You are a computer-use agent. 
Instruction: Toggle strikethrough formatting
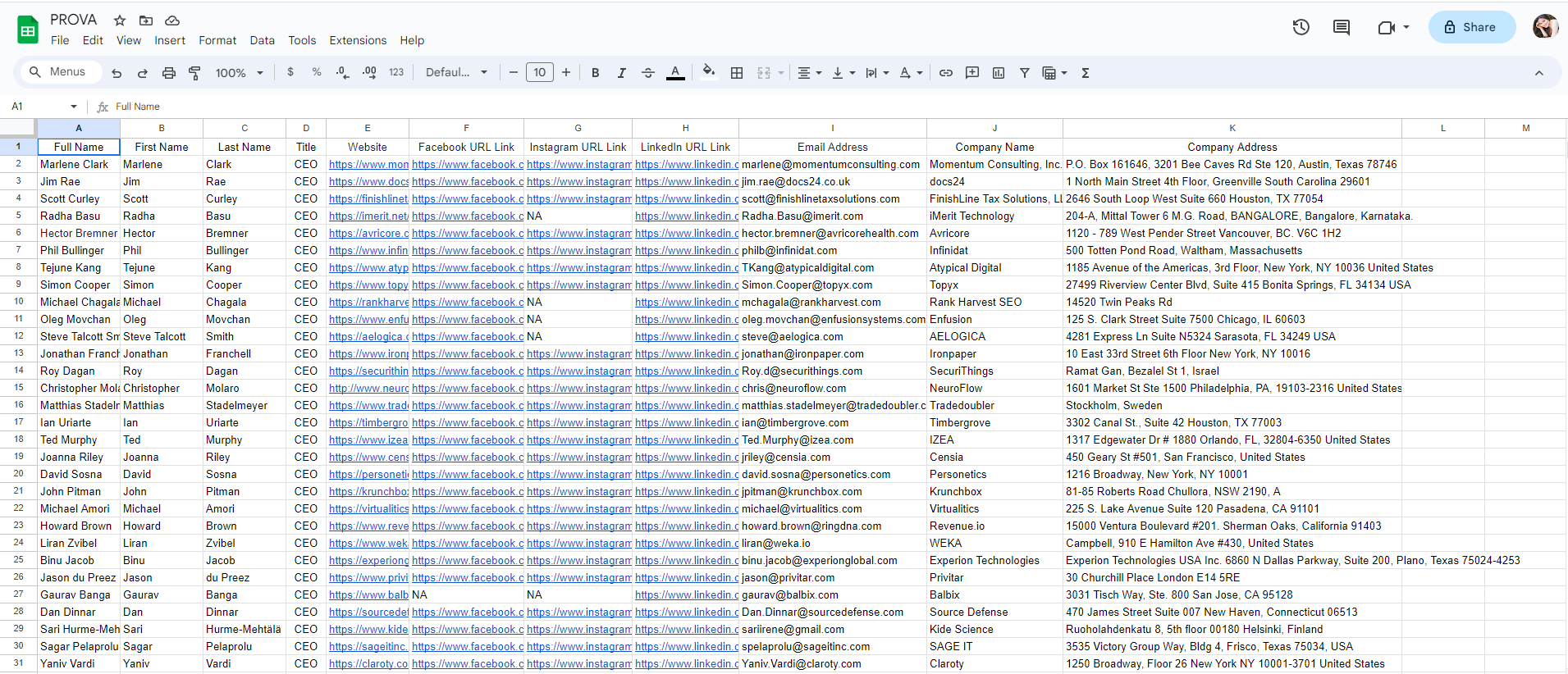pos(648,73)
